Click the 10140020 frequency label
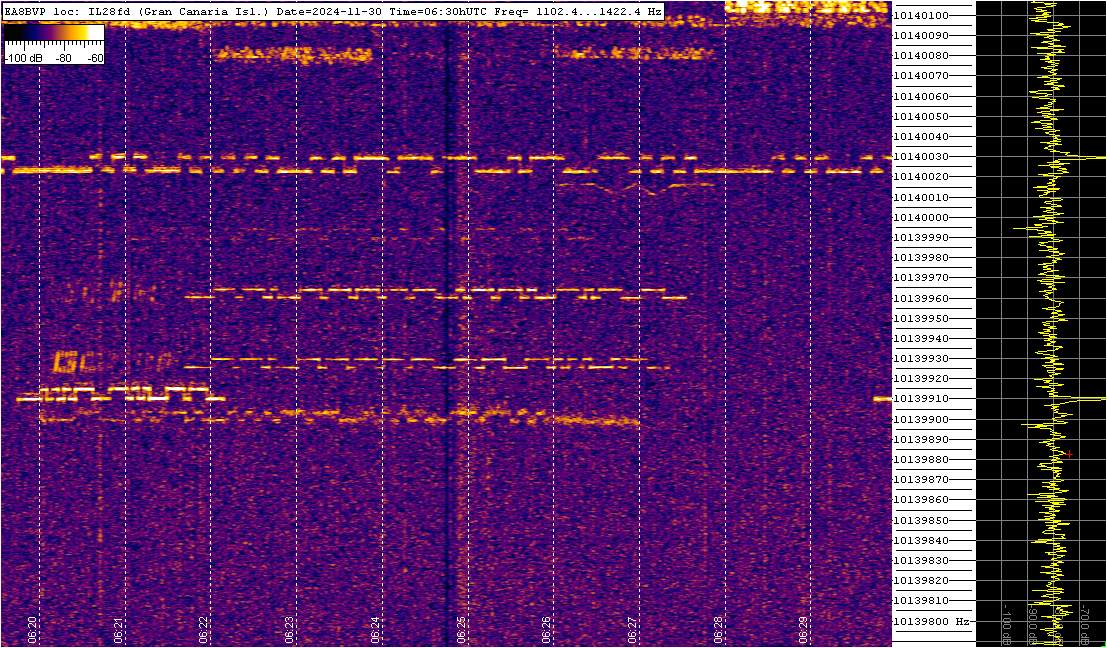Viewport: 1107px width, 648px height. tap(921, 176)
